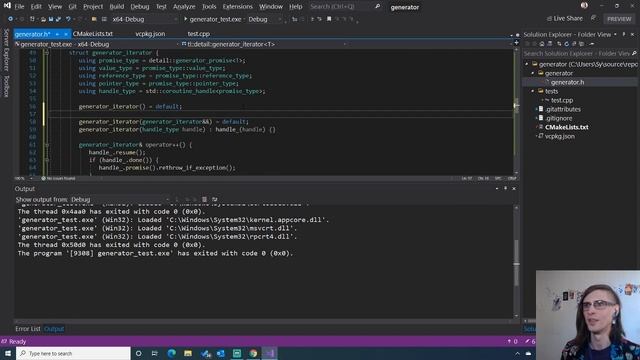Collapse the operator++ function code block
This screenshot has height=360, width=640.
click(47, 145)
